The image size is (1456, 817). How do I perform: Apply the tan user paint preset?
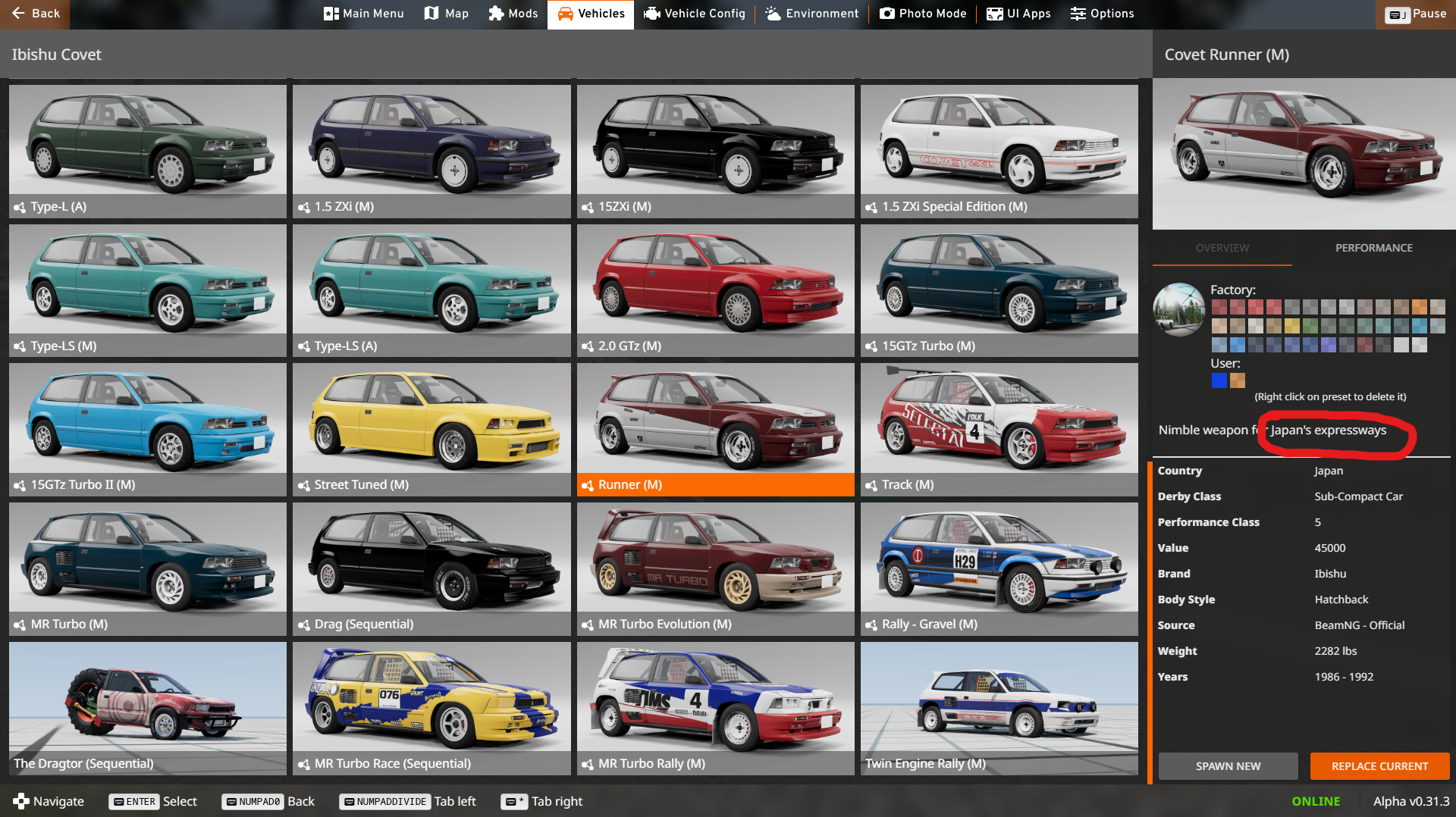(1238, 380)
